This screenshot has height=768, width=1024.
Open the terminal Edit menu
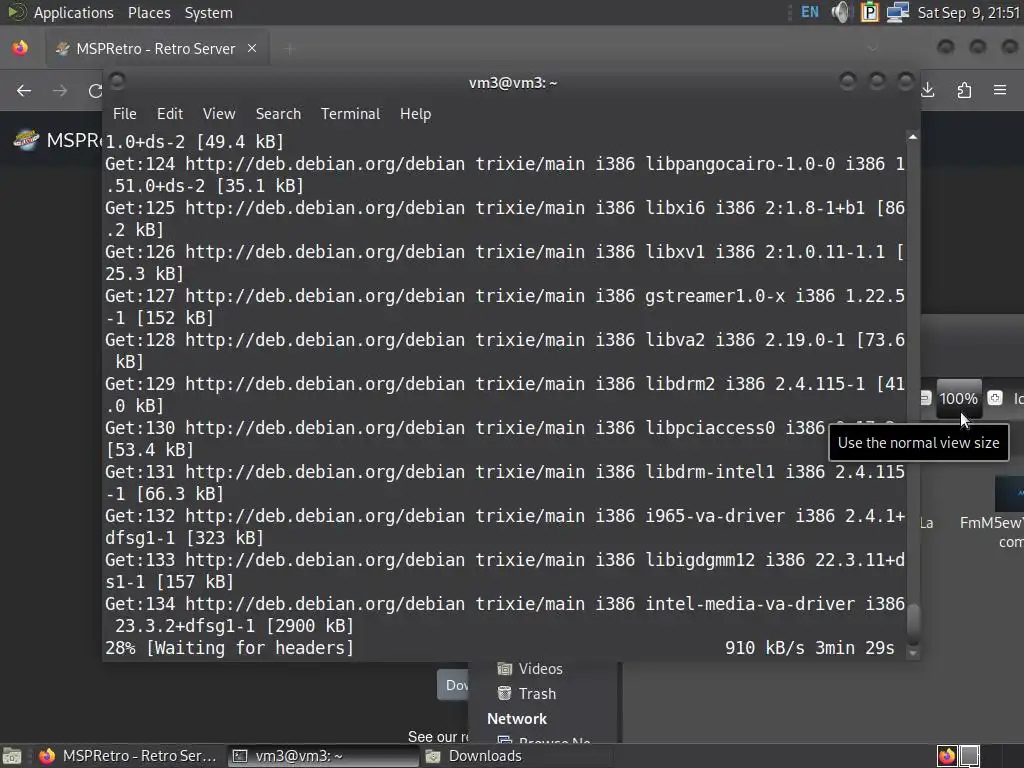coord(170,114)
